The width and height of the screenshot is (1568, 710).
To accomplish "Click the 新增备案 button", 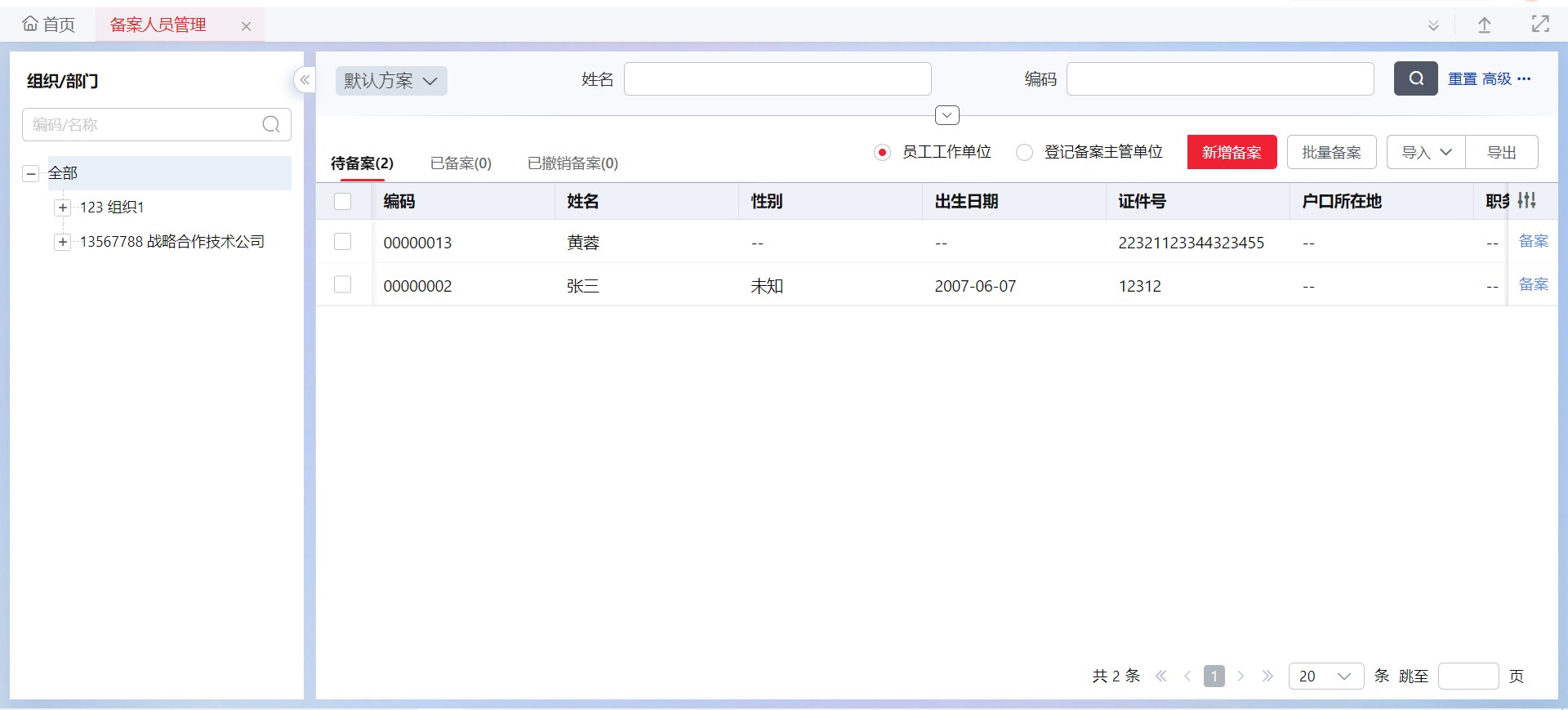I will [x=1232, y=152].
